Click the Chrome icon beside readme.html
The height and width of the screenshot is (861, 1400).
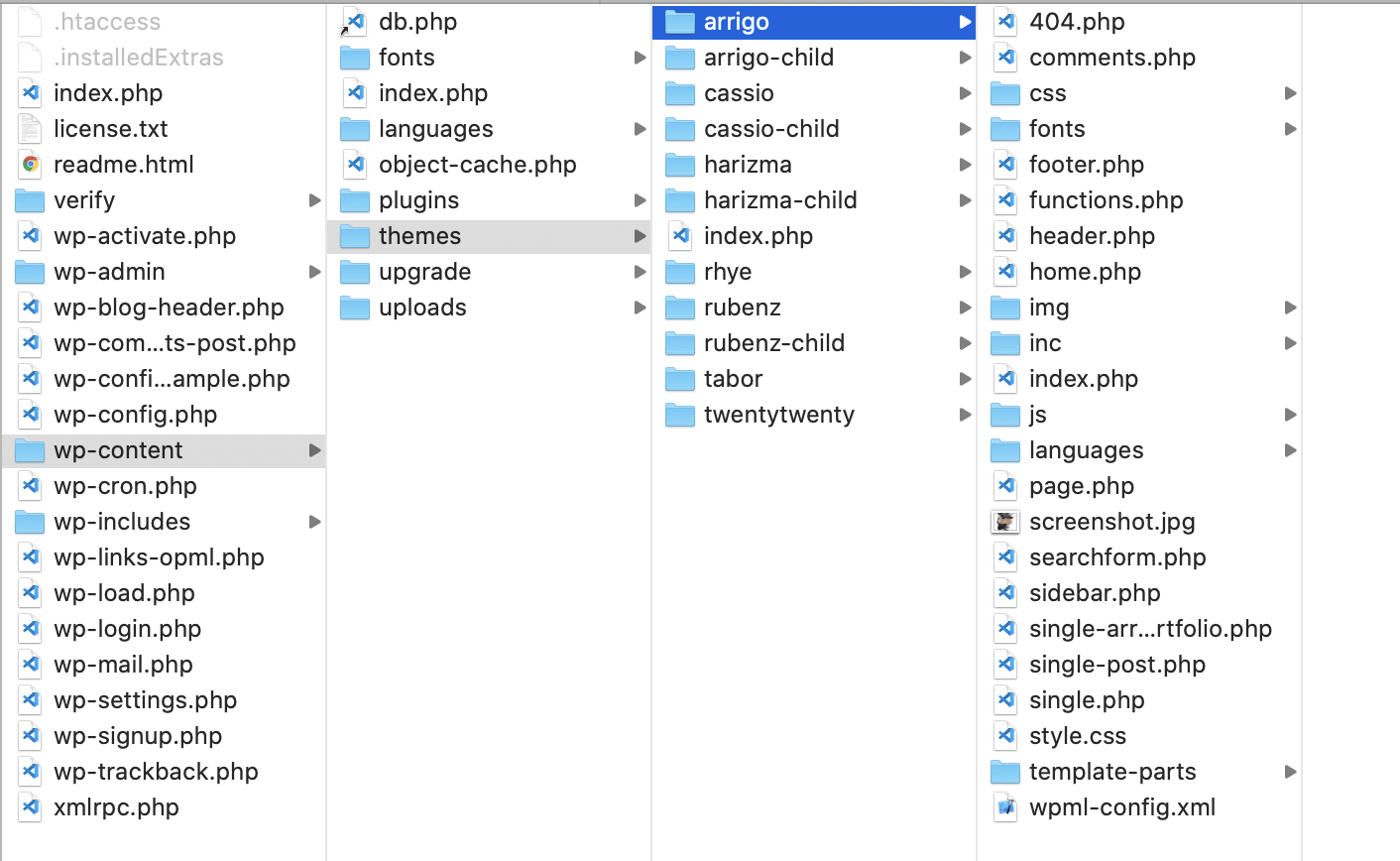31,165
